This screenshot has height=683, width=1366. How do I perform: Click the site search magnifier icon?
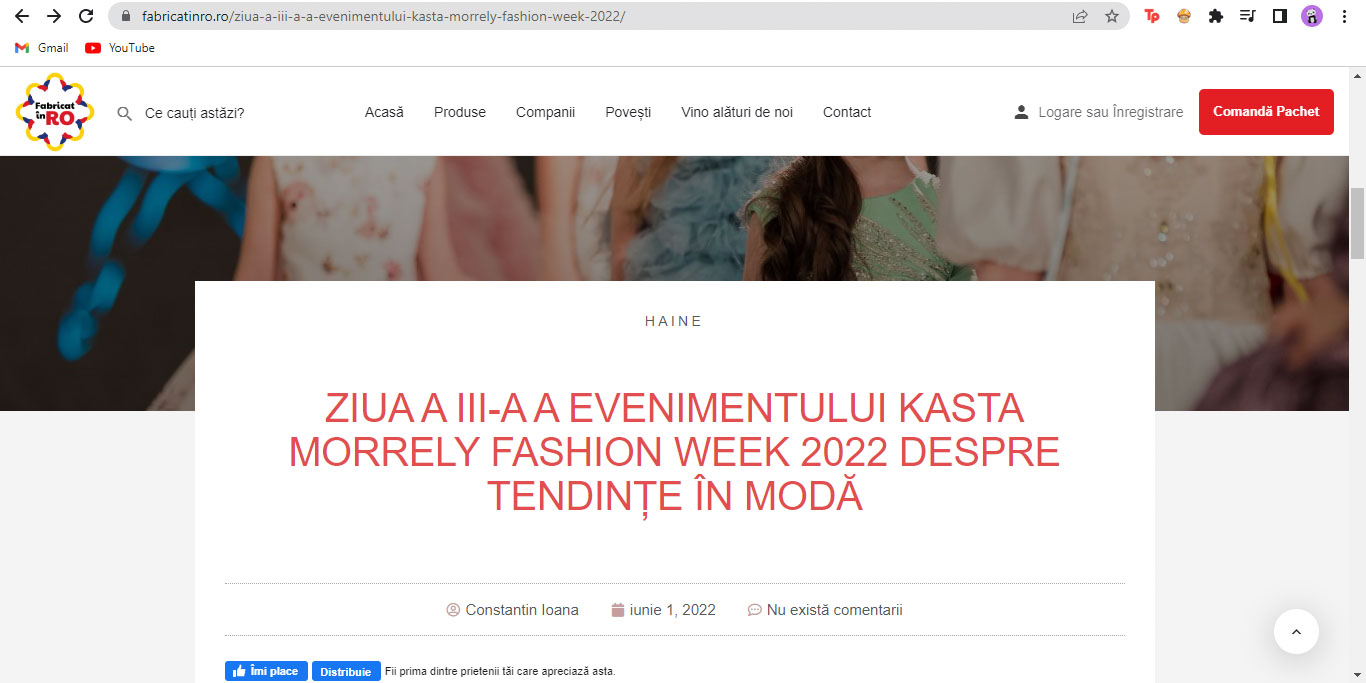click(125, 113)
